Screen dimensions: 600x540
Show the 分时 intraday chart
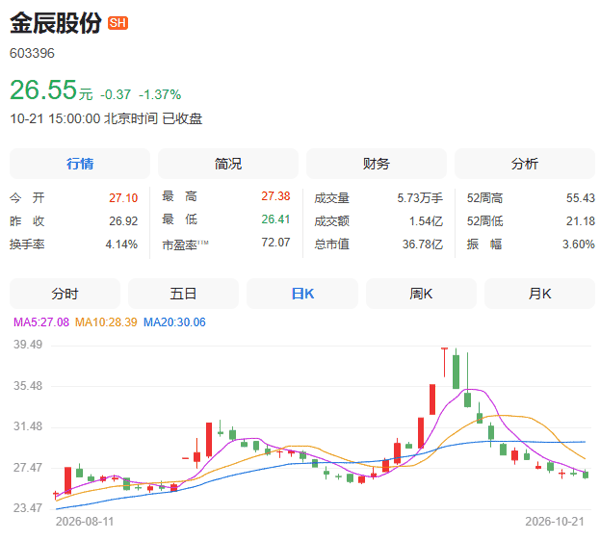pos(65,294)
